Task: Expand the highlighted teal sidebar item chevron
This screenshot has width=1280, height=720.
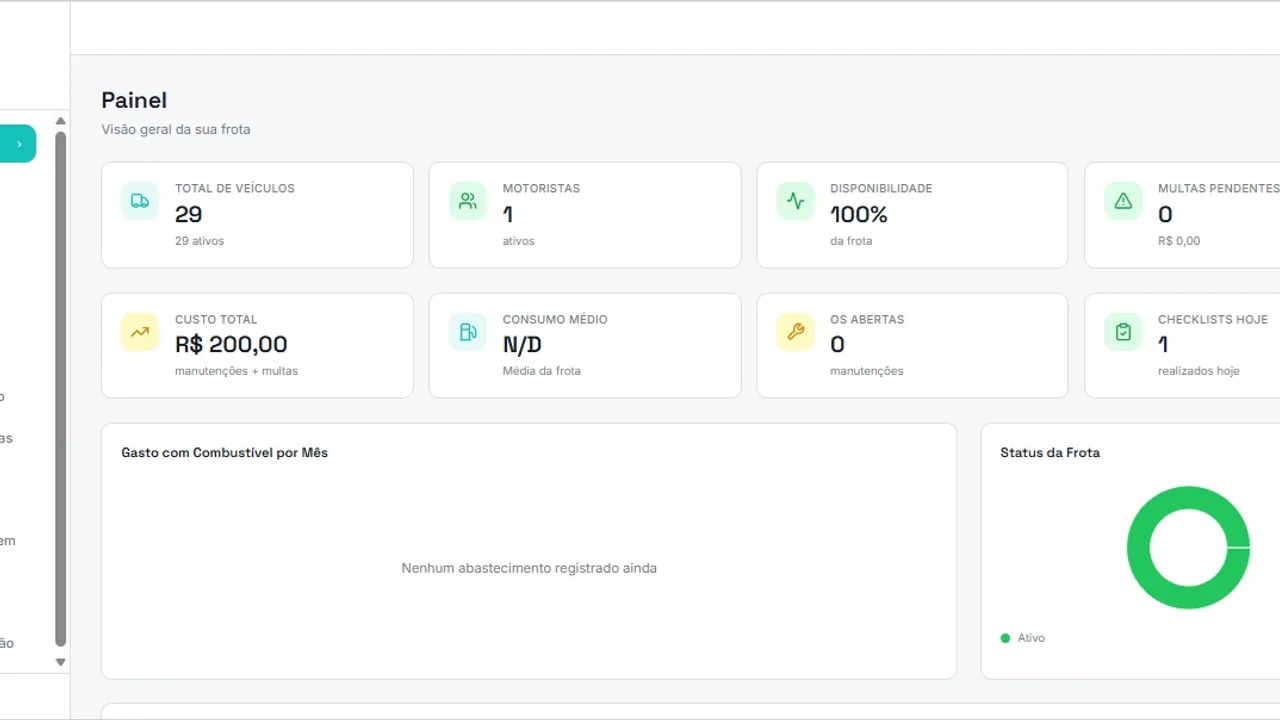Action: (19, 144)
